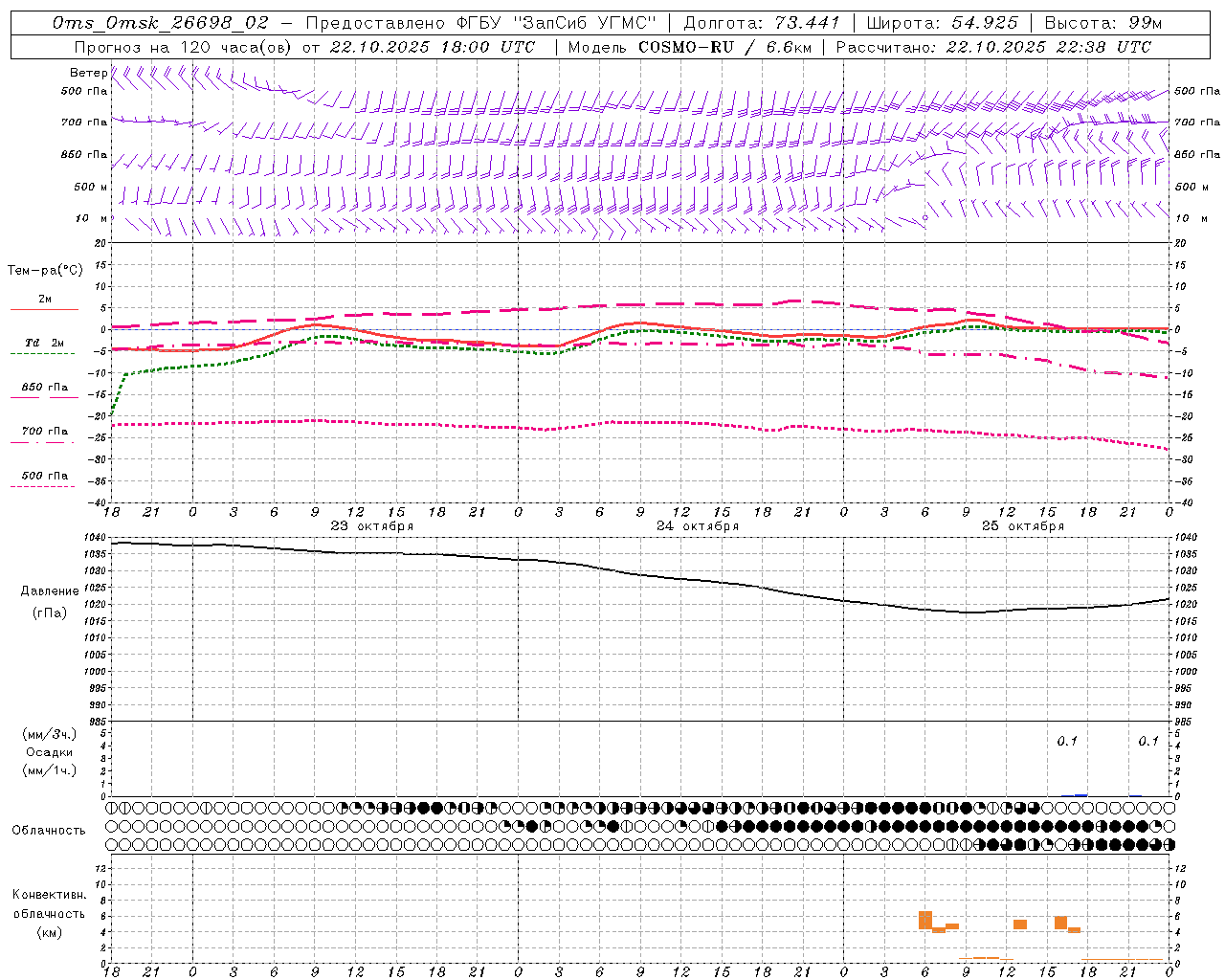Click the Давление pressure panel label
This screenshot has height=980, width=1225.
(x=50, y=591)
